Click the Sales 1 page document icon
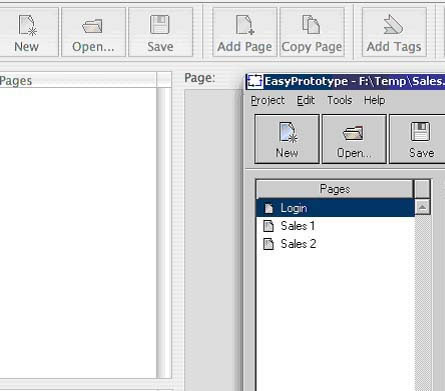445x391 pixels. (268, 226)
